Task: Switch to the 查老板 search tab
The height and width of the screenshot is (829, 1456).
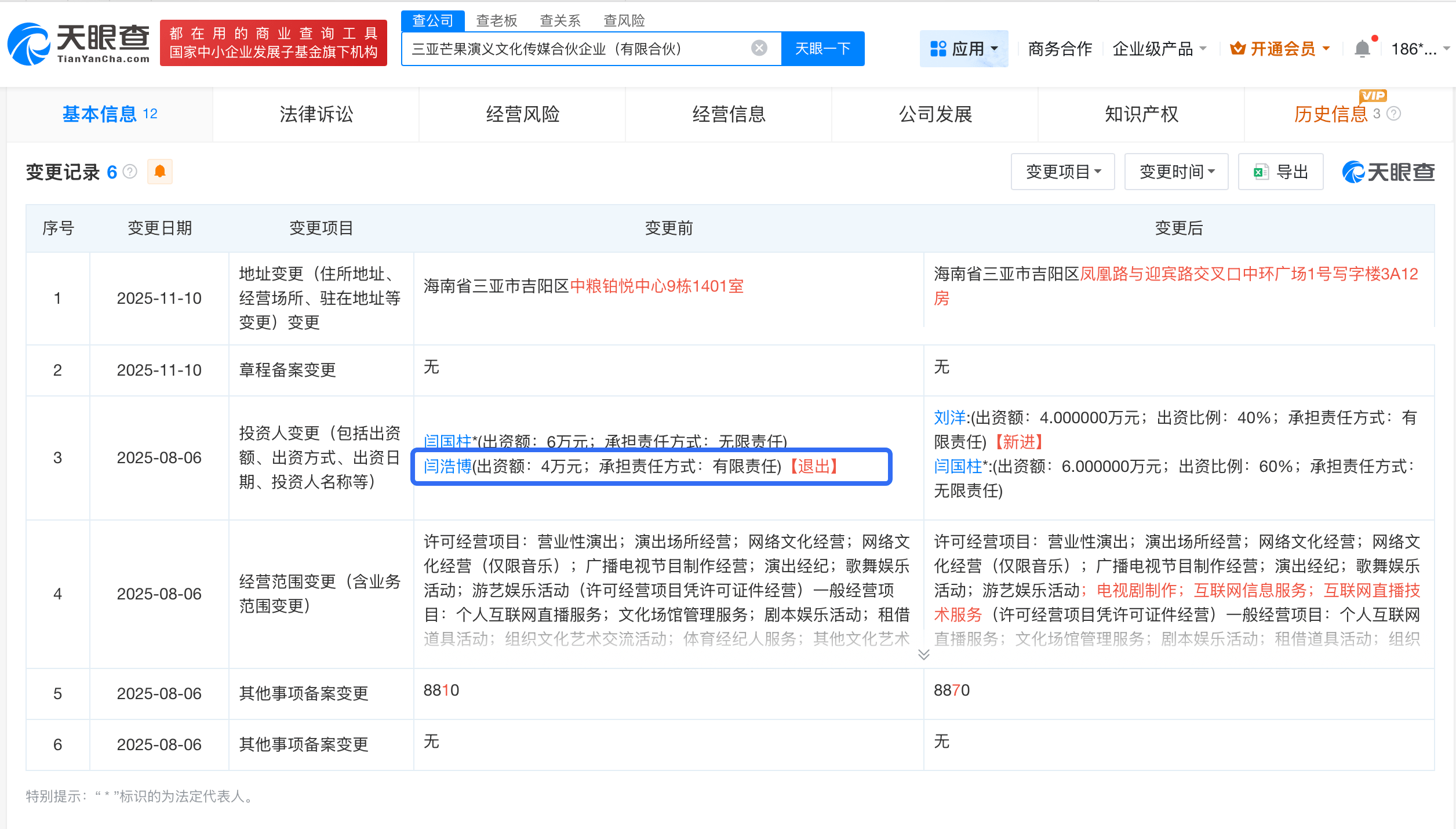Action: (x=497, y=20)
